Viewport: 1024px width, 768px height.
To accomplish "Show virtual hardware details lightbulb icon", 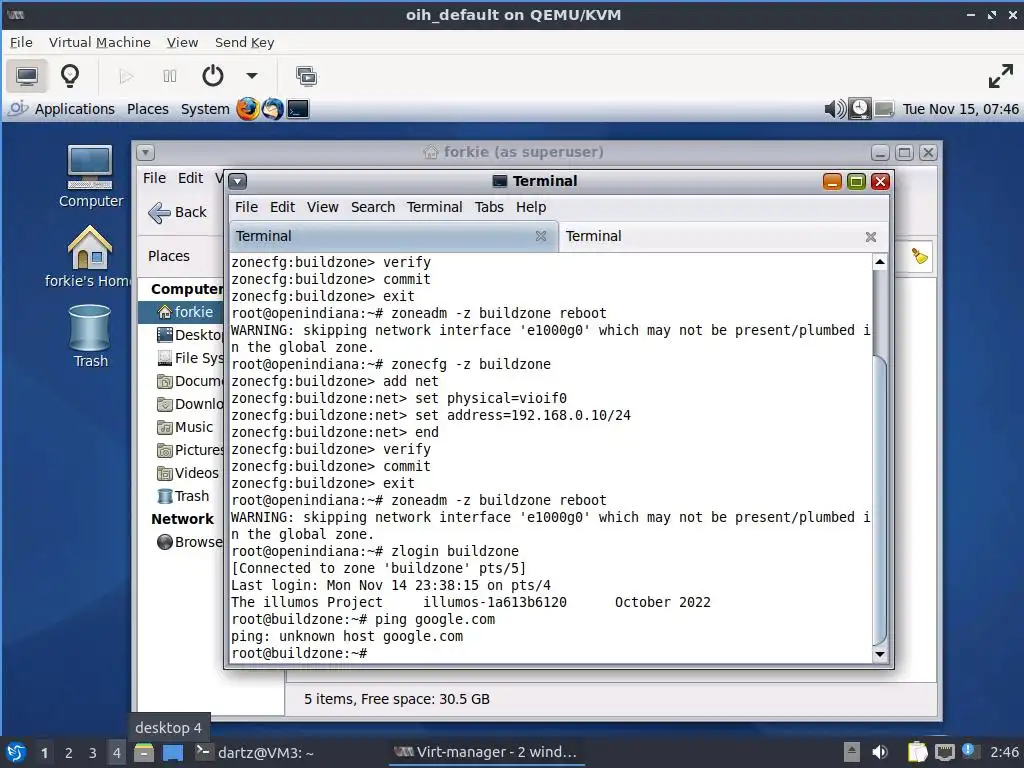I will (70, 76).
